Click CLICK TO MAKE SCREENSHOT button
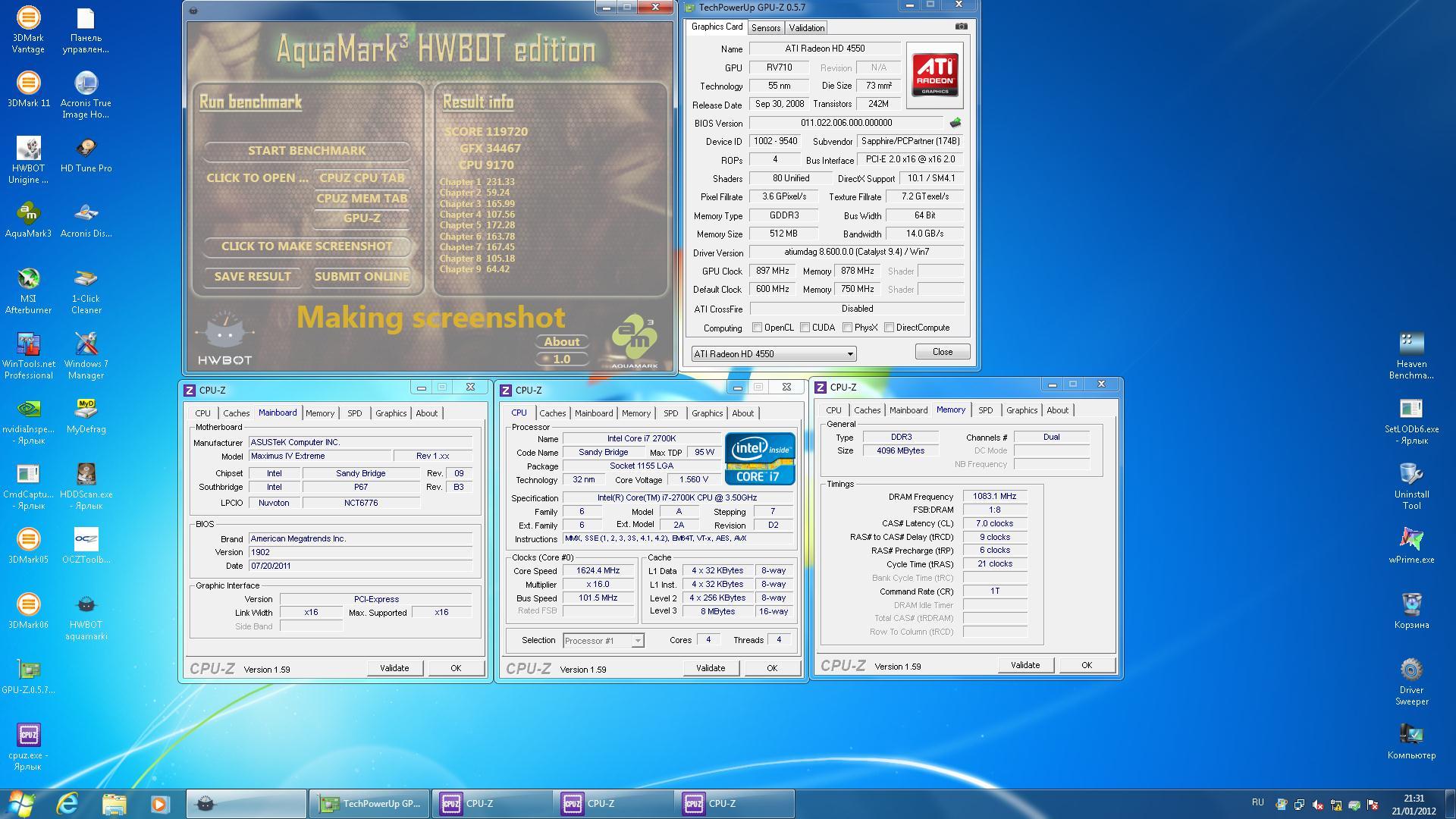This screenshot has width=1456, height=819. [x=306, y=246]
